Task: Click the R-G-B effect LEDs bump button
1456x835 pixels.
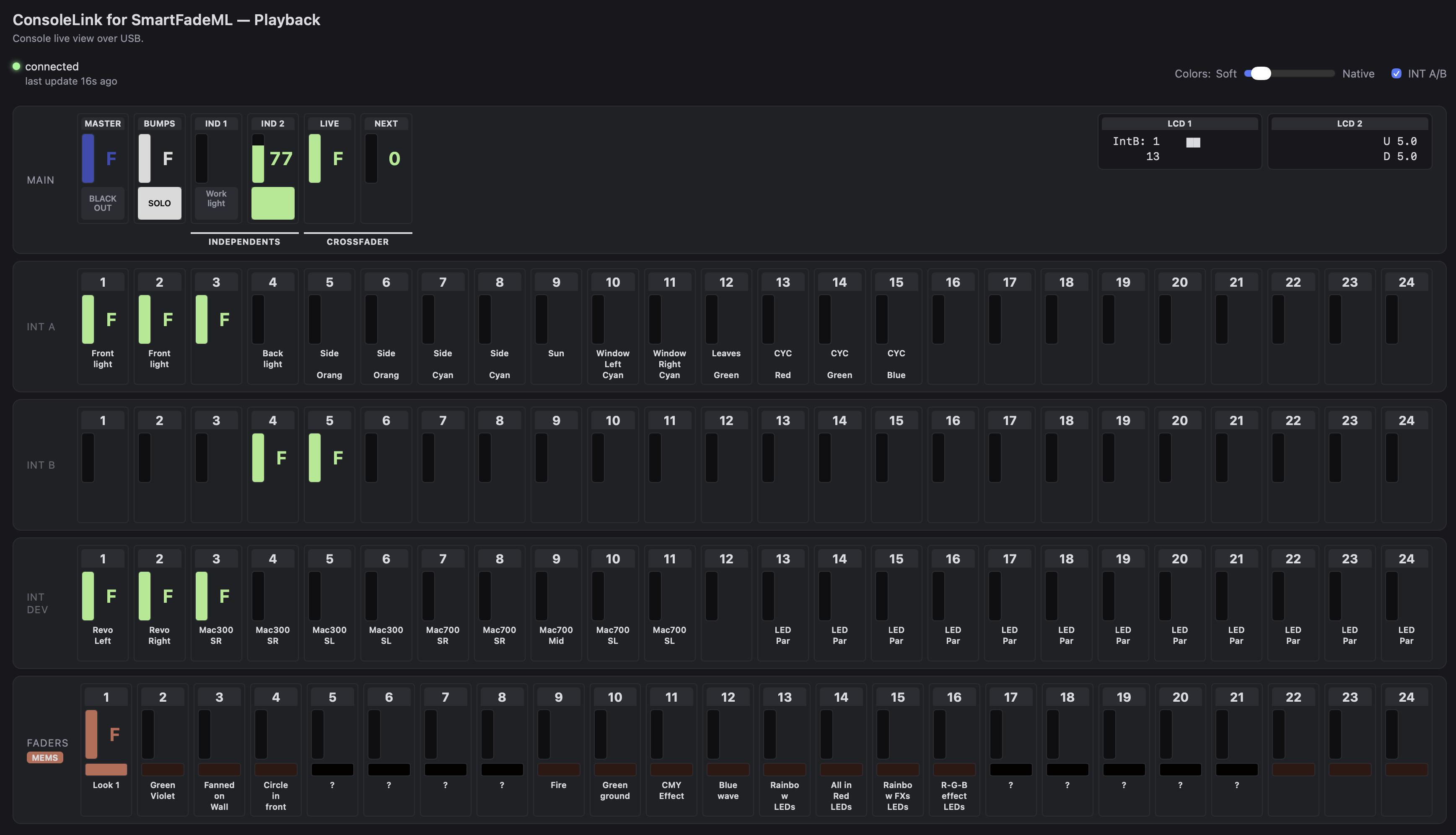Action: click(x=954, y=770)
